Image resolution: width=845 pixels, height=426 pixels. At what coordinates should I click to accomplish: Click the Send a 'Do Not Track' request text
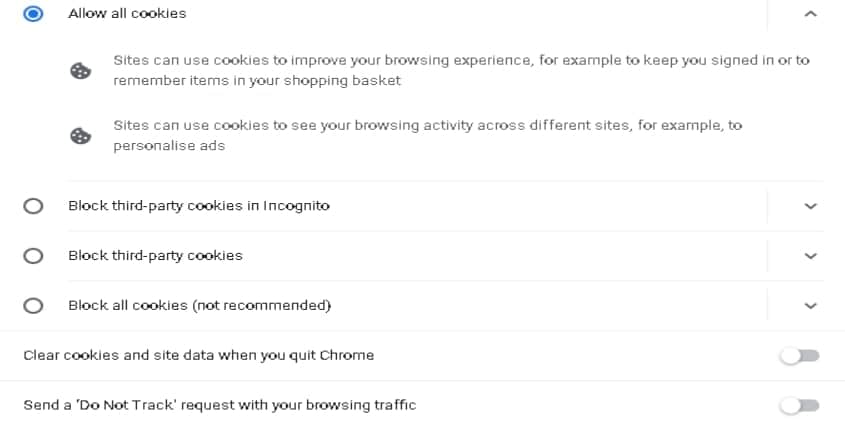click(220, 405)
